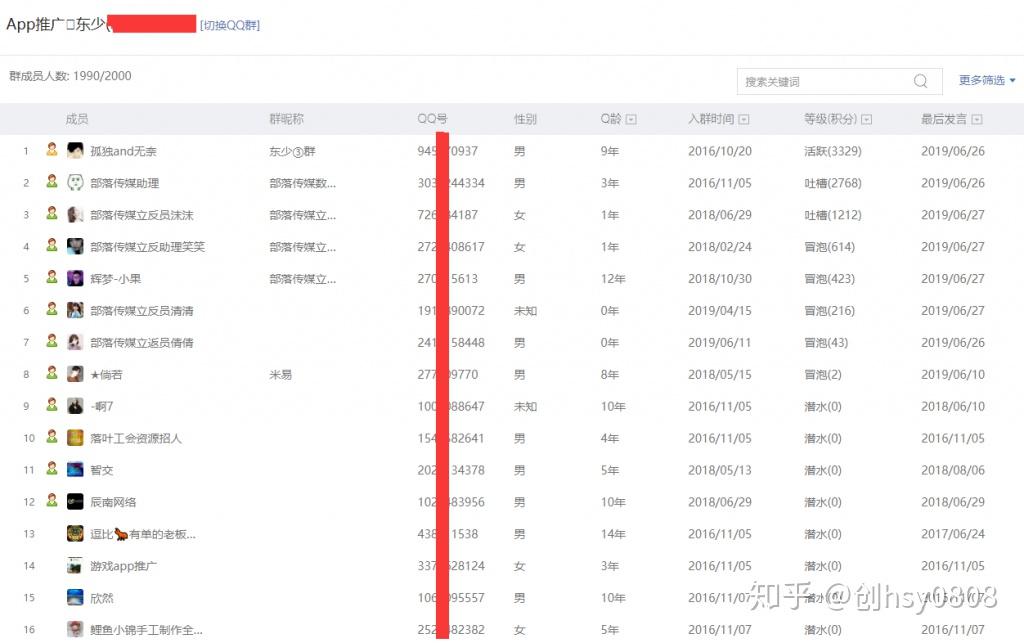Sort by 入群时间 column arrow

(x=743, y=119)
